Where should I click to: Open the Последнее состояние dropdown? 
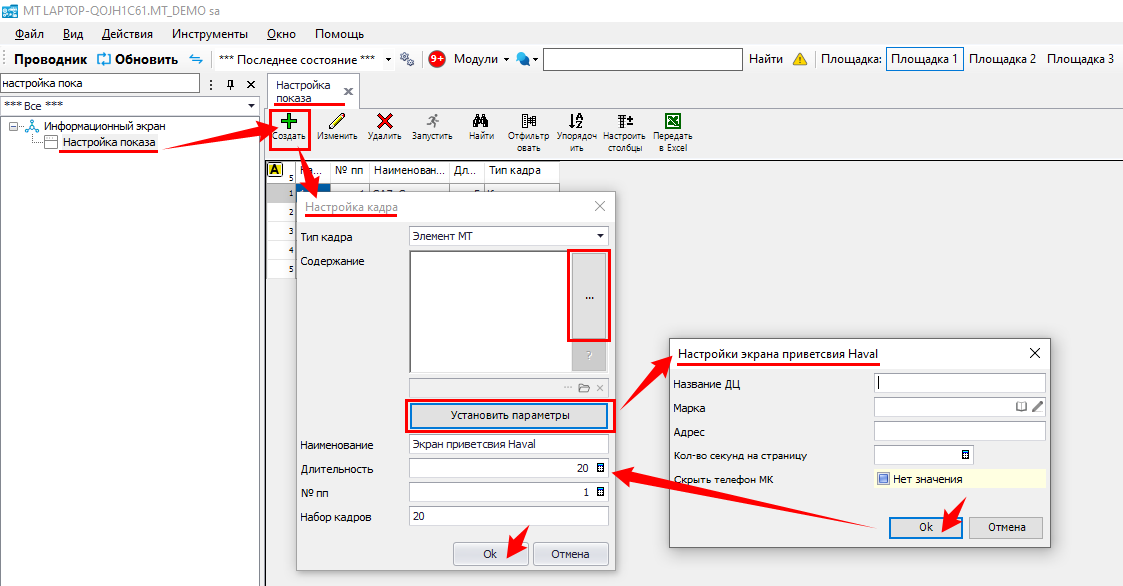(388, 59)
